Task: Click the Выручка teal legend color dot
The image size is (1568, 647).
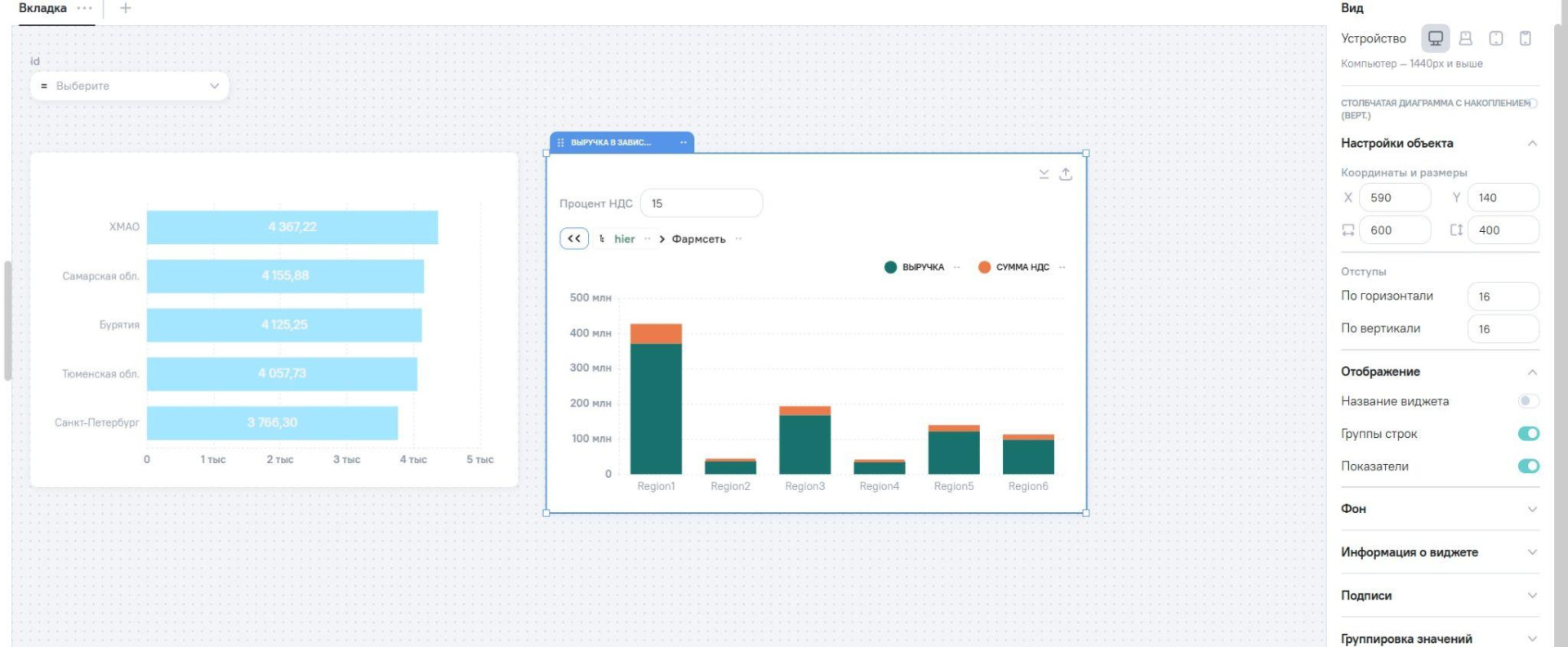Action: (890, 267)
